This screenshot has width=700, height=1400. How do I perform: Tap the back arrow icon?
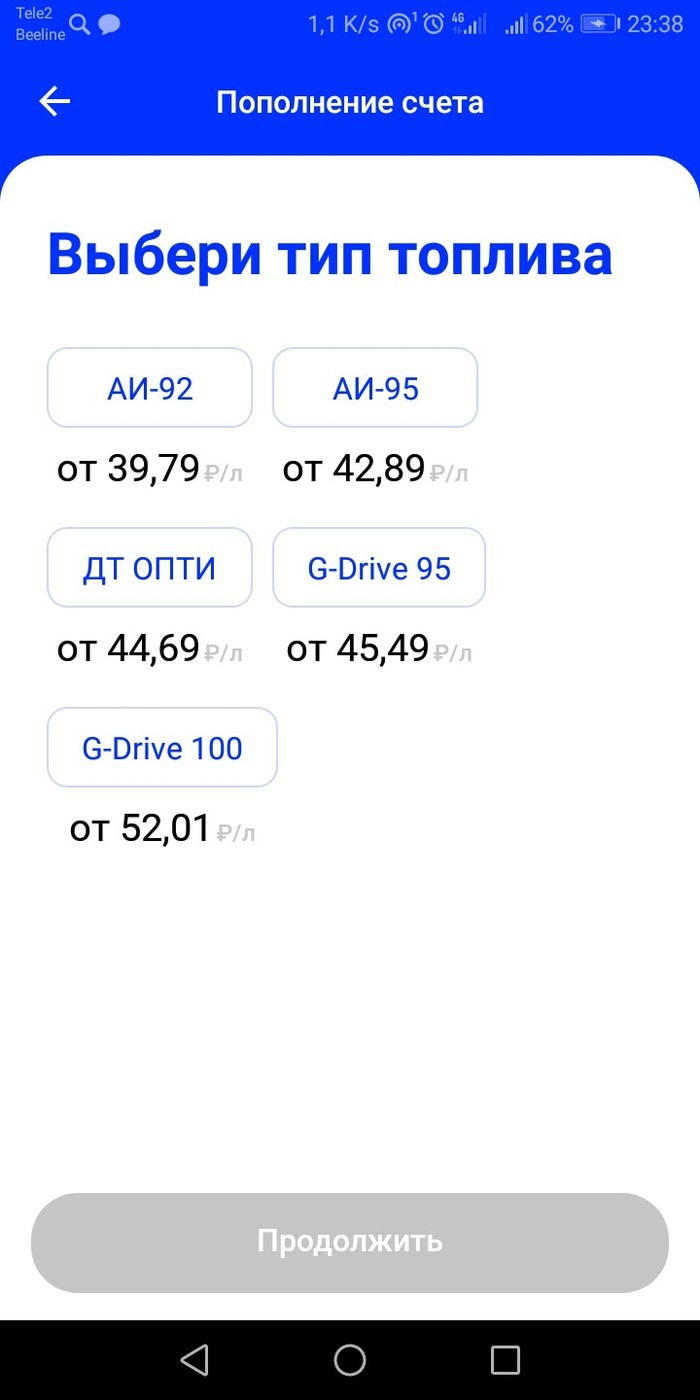pyautogui.click(x=55, y=101)
